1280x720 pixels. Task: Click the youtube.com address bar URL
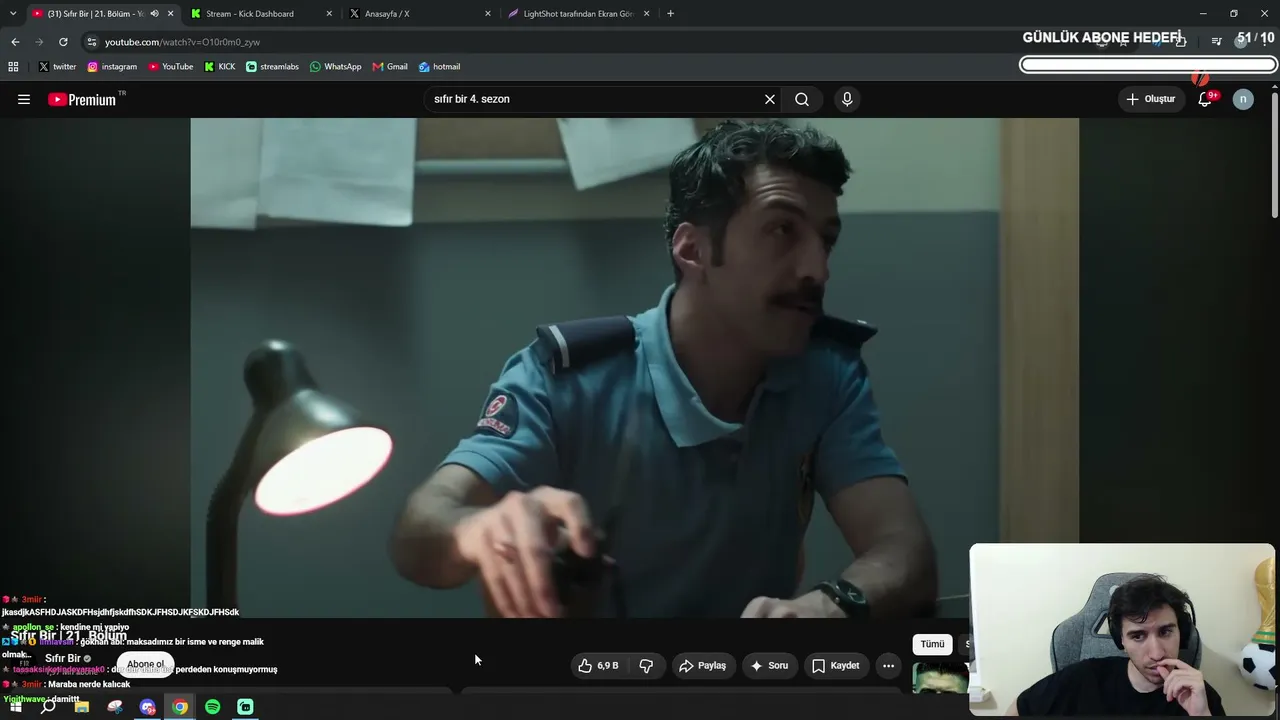[x=182, y=42]
